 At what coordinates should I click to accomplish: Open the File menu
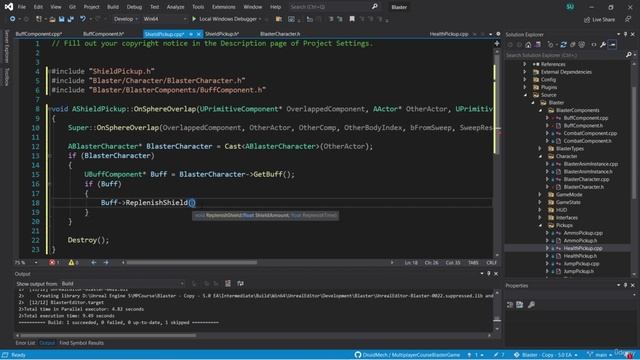(x=22, y=7)
